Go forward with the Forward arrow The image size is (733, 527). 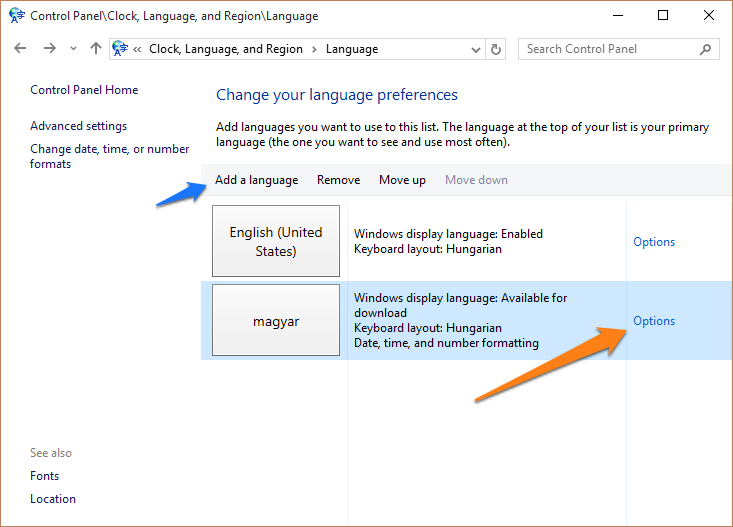50,48
